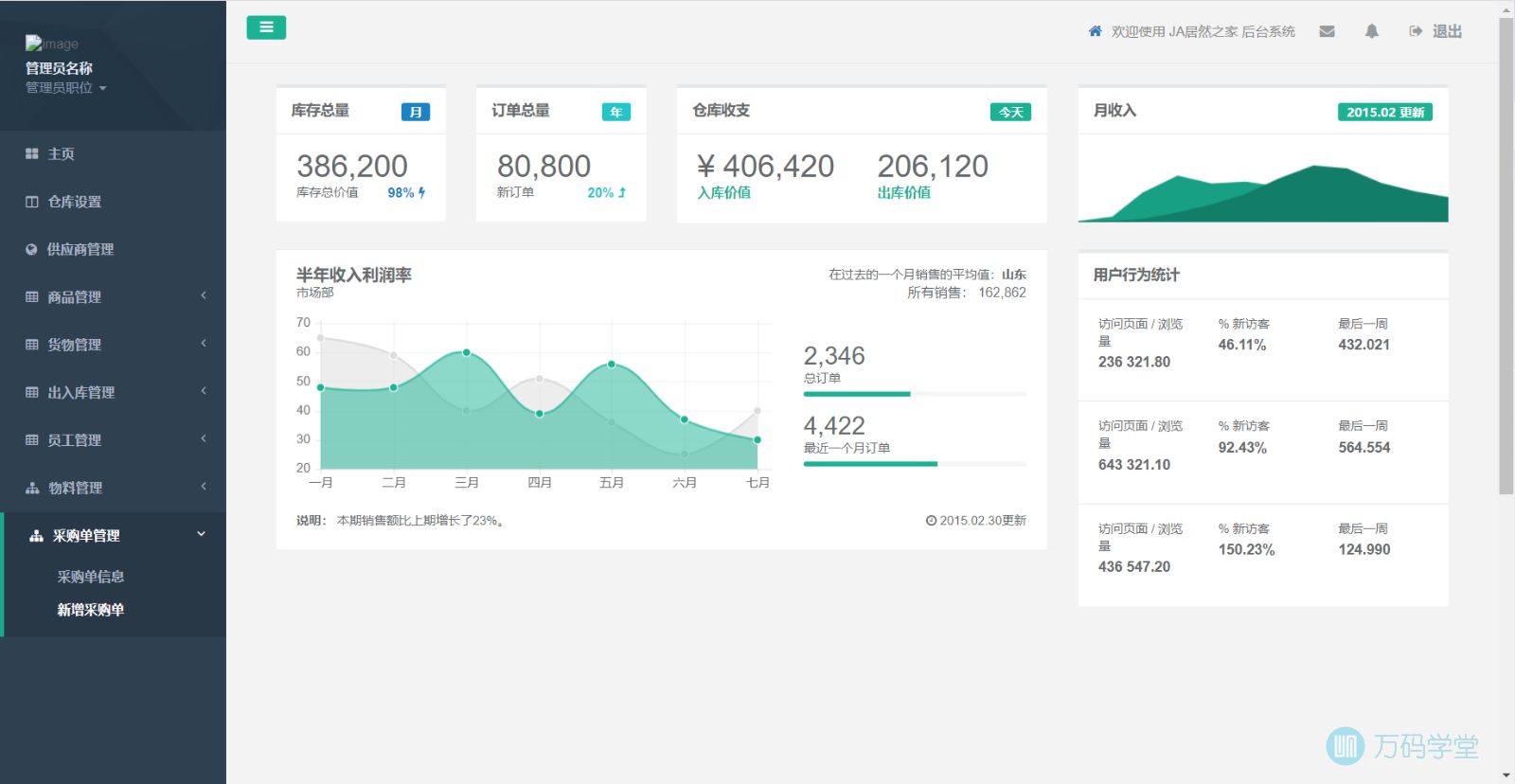Click the 五月 data point on the chart
Image resolution: width=1515 pixels, height=784 pixels.
coord(612,365)
